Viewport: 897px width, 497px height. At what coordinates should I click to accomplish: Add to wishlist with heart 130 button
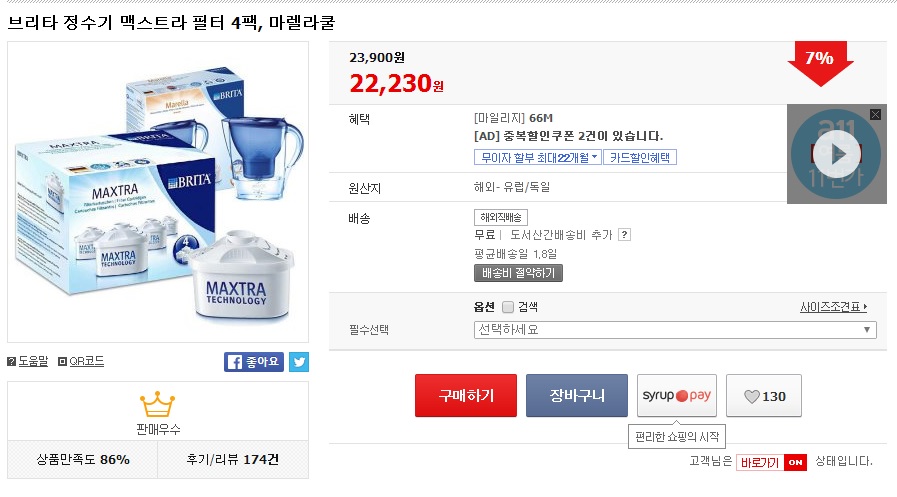[x=764, y=396]
